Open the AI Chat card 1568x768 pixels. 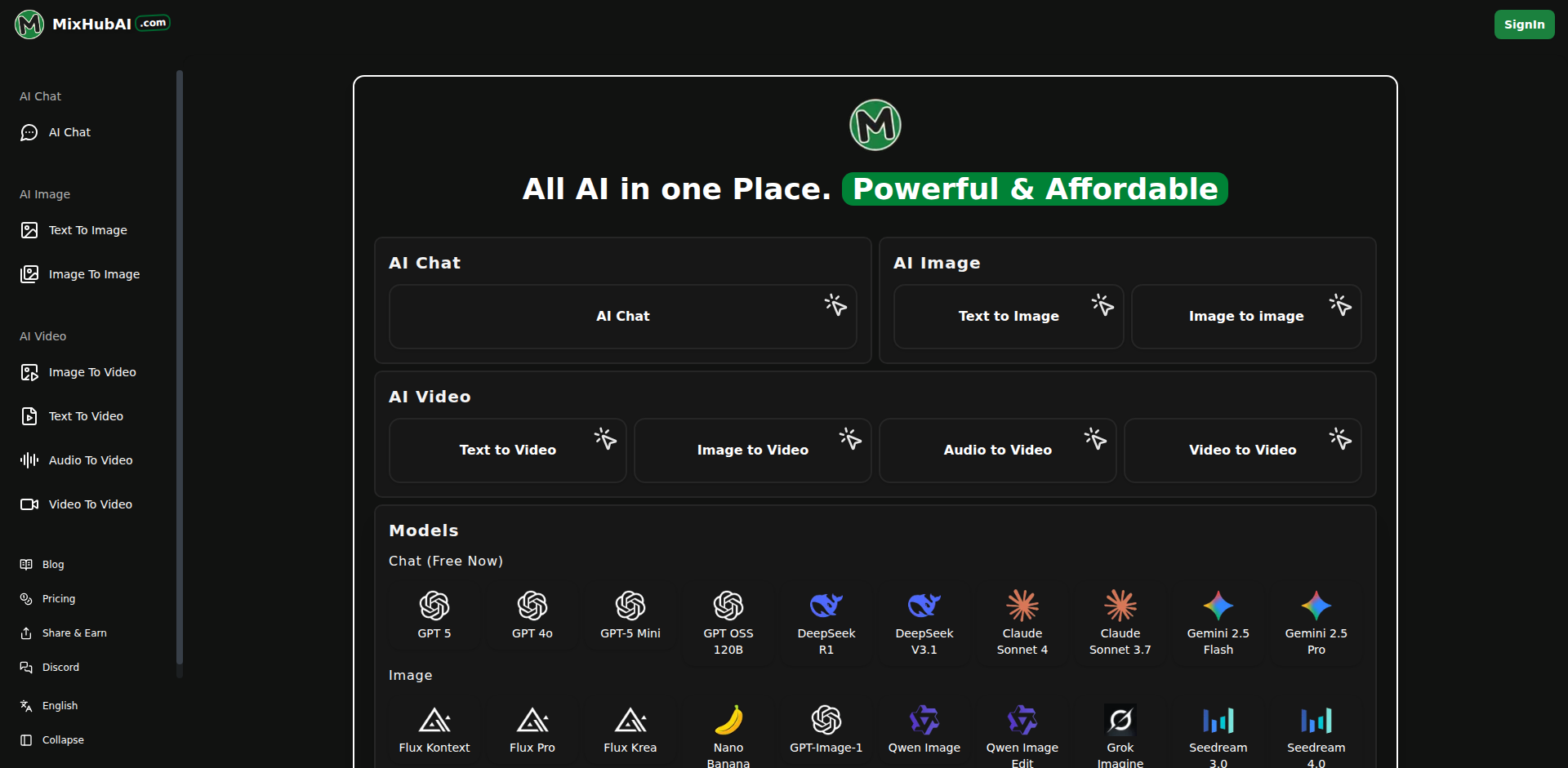click(x=623, y=317)
